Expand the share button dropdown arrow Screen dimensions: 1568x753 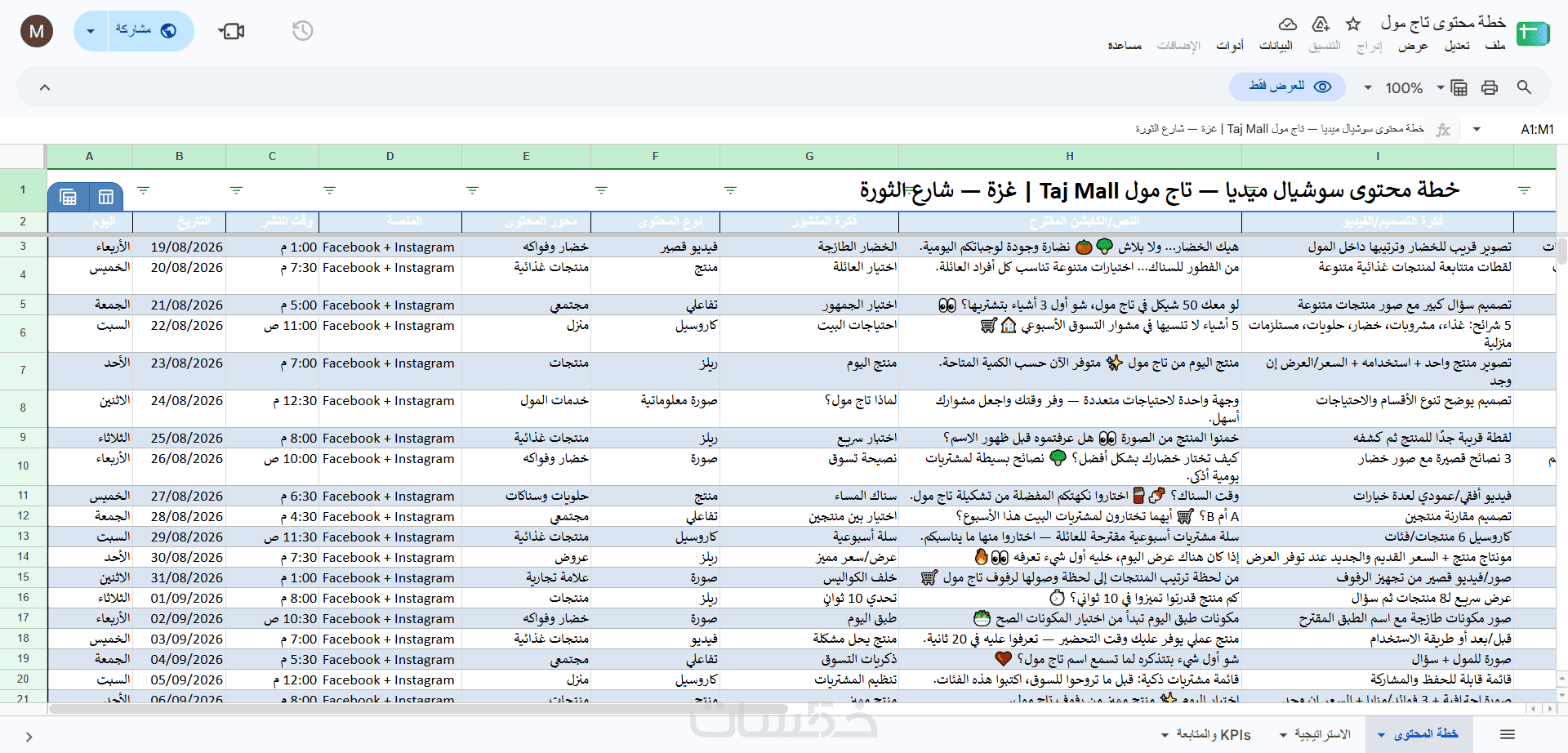pos(91,31)
